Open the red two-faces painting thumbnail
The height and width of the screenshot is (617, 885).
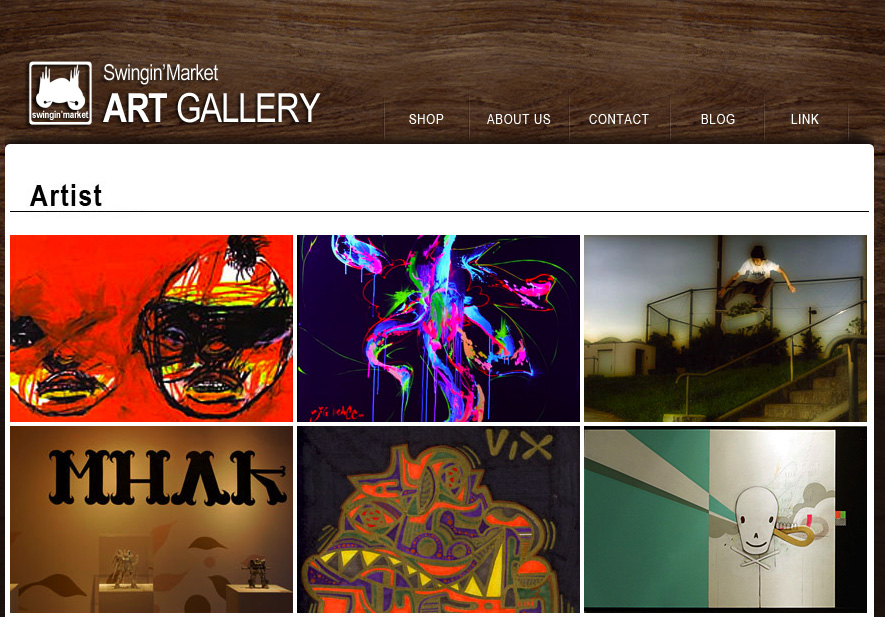tap(151, 329)
